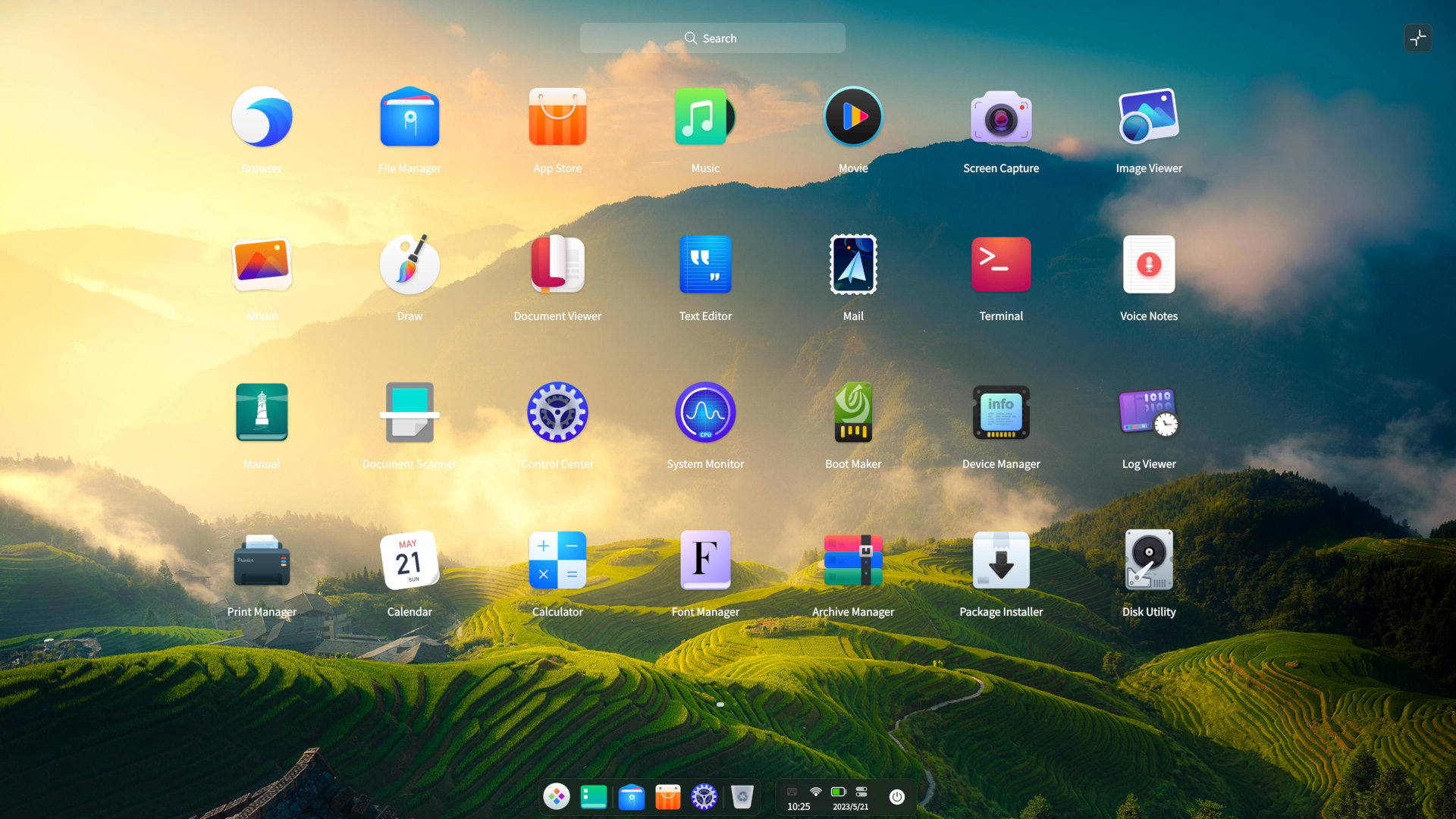Click inside the Search field

point(712,37)
